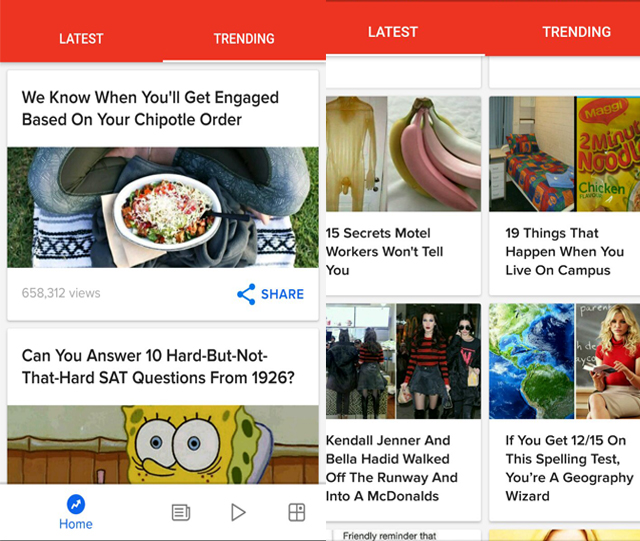This screenshot has width=640, height=541.
Task: Open the burrito bowl photo
Action: (163, 207)
